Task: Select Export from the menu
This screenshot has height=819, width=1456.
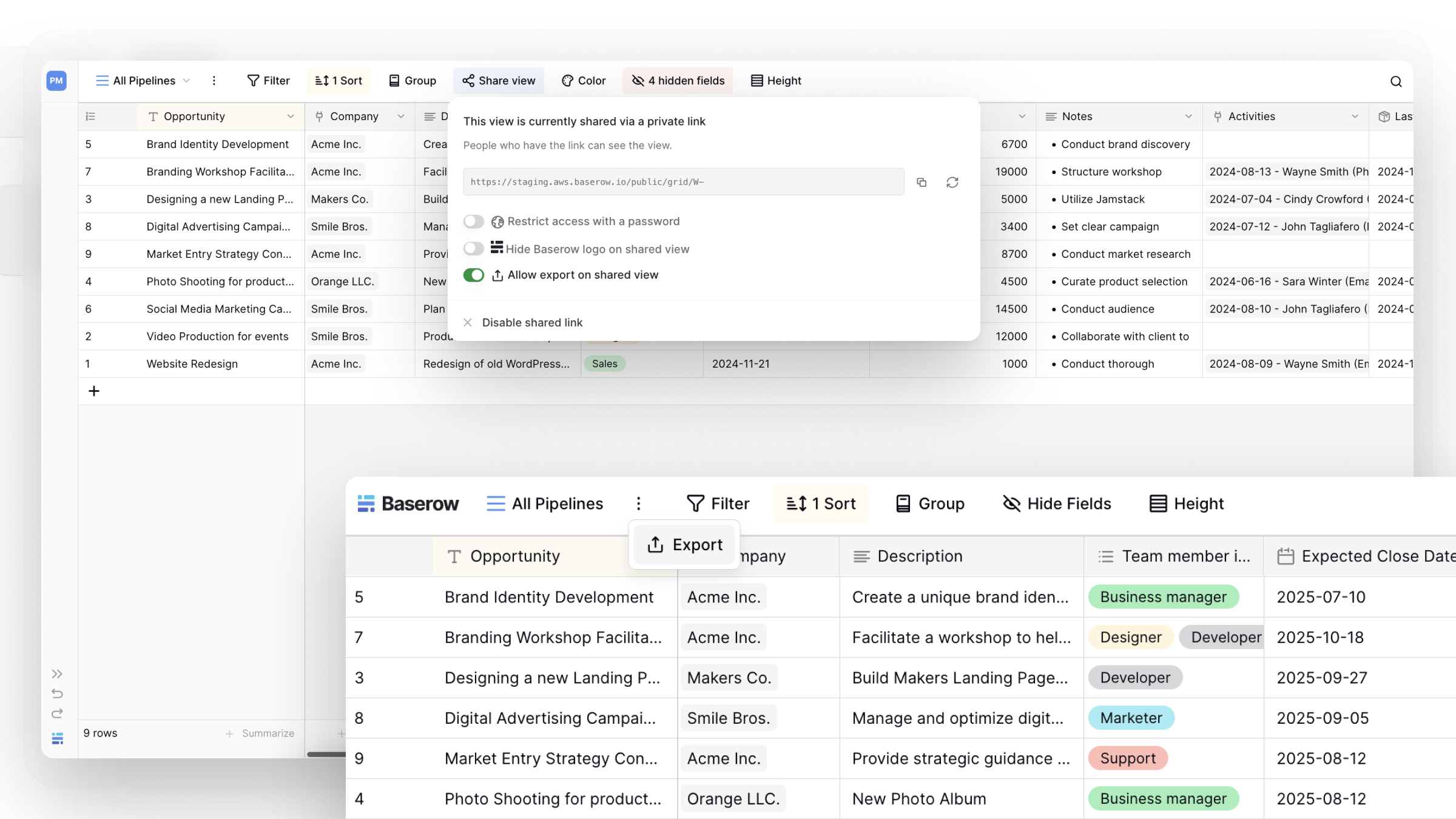Action: (x=684, y=544)
